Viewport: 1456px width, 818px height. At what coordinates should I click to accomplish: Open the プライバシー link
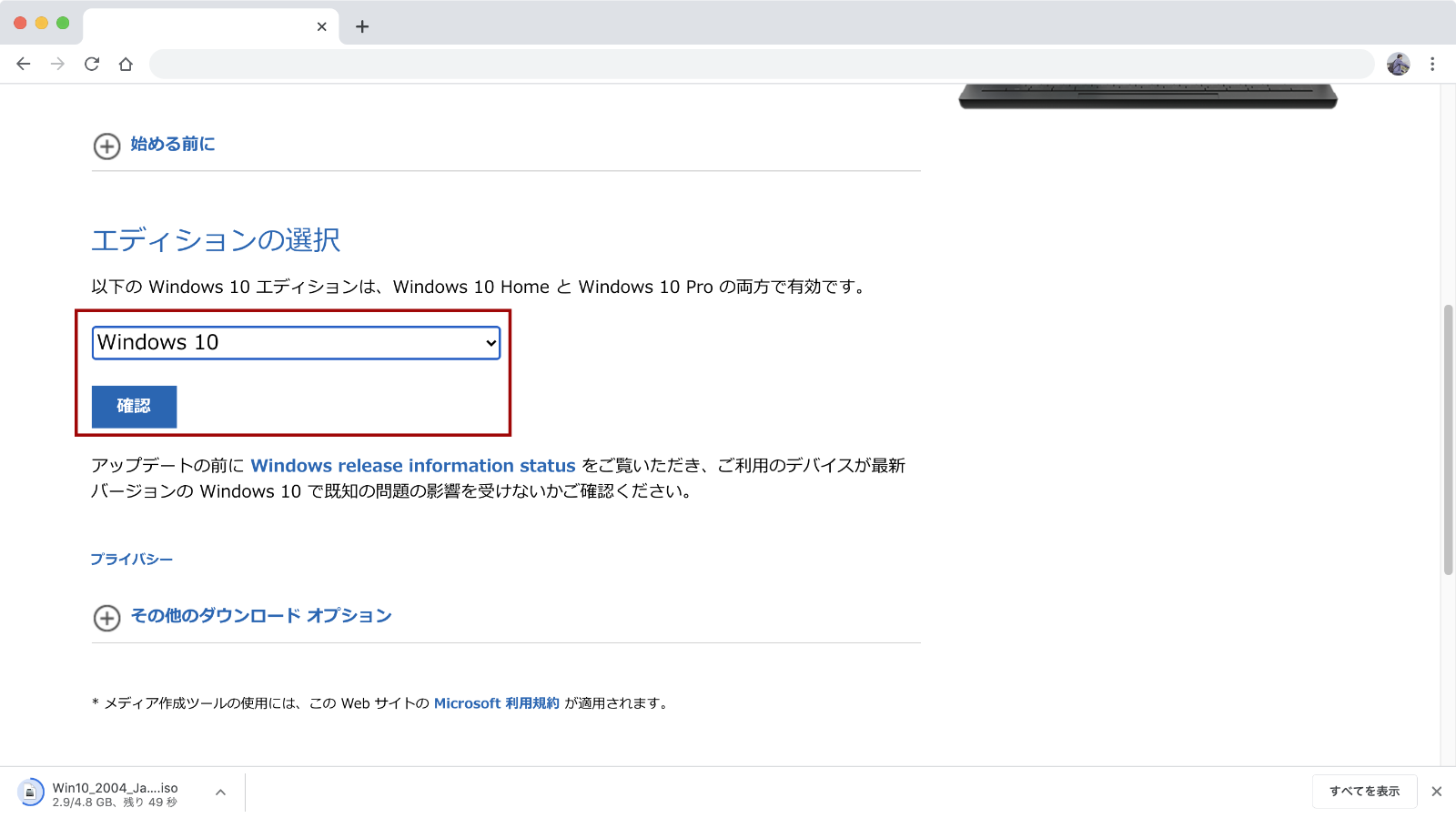tap(131, 559)
